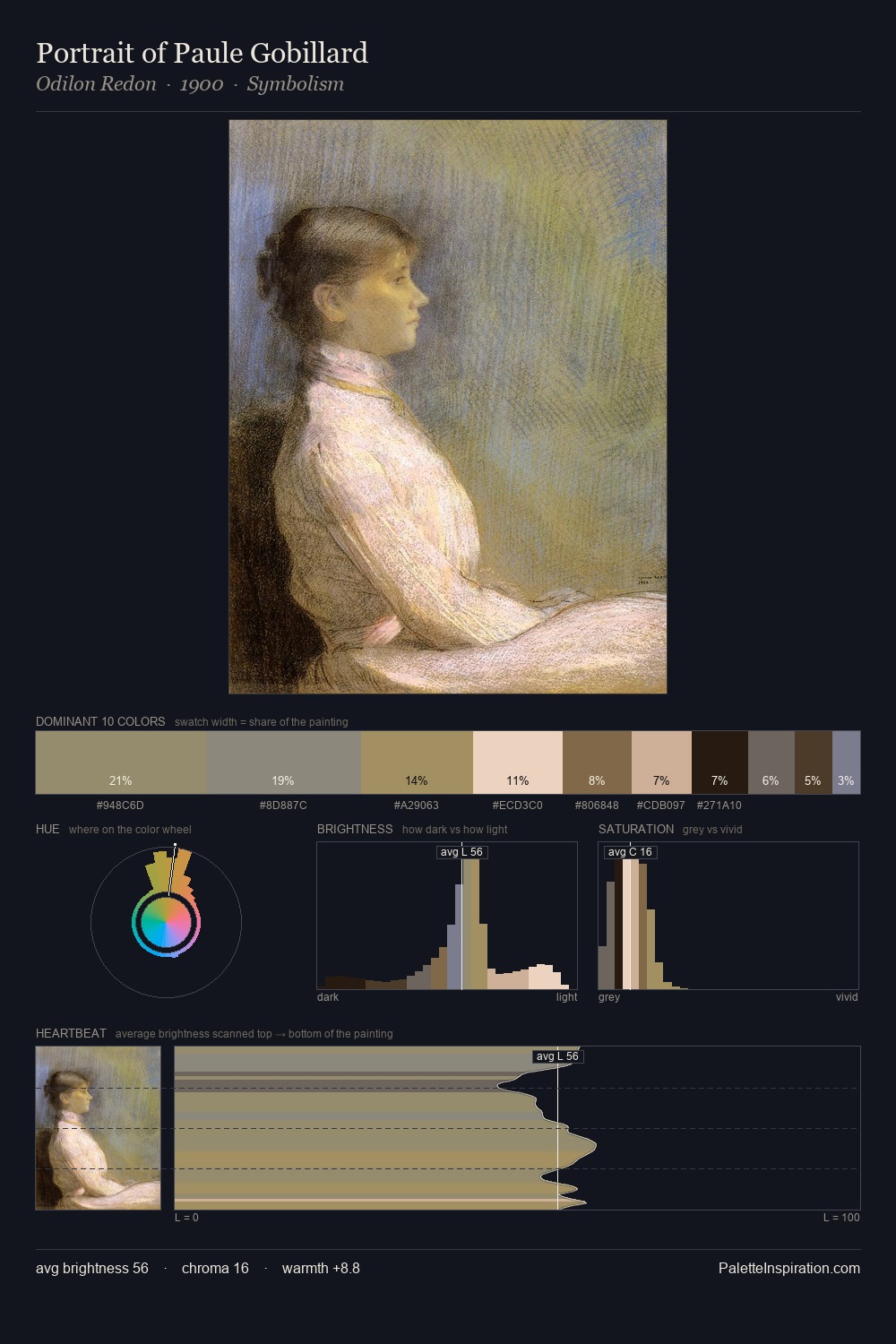Click hex code #ECD3C0

click(518, 806)
